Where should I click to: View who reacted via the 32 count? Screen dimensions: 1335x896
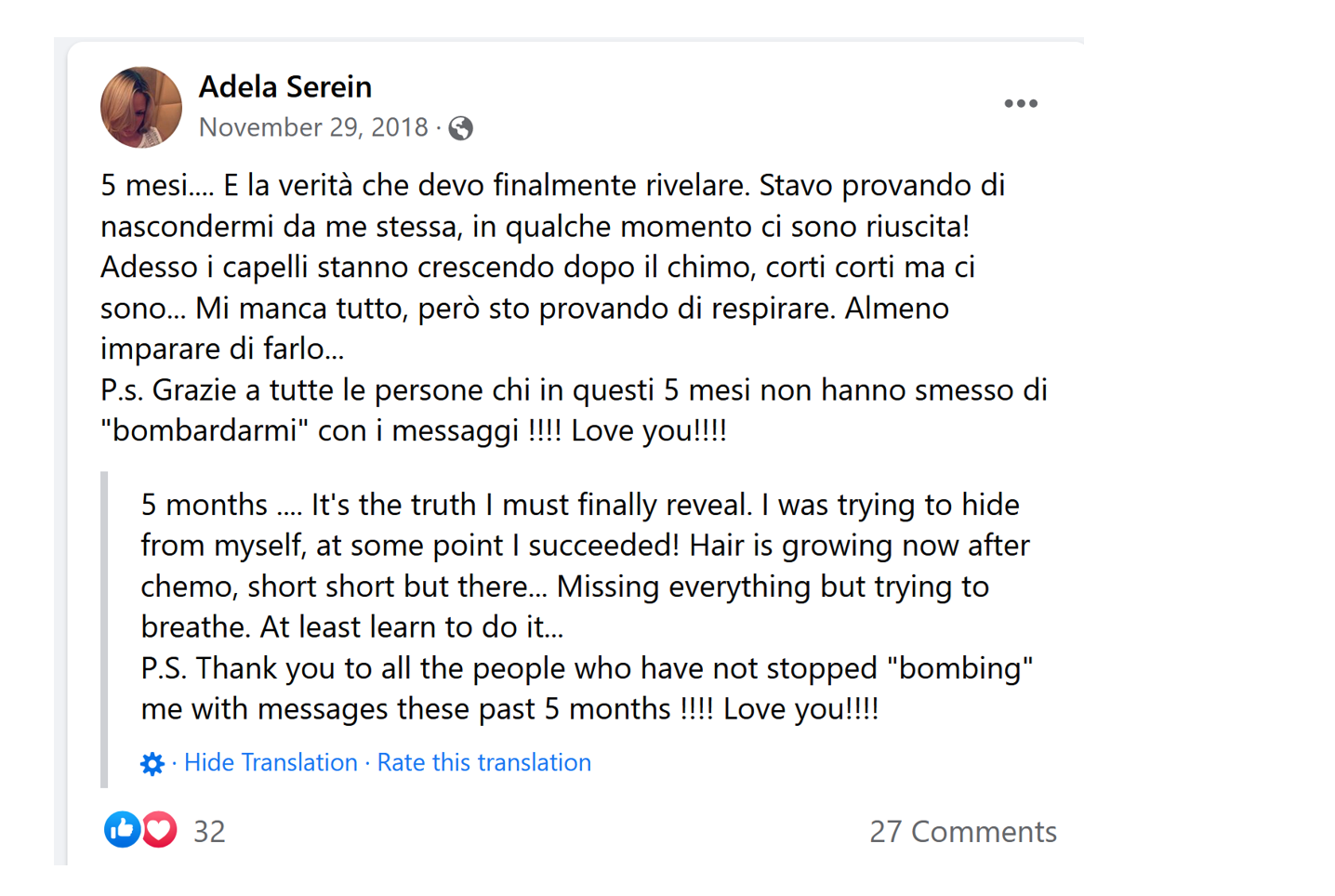click(x=209, y=831)
